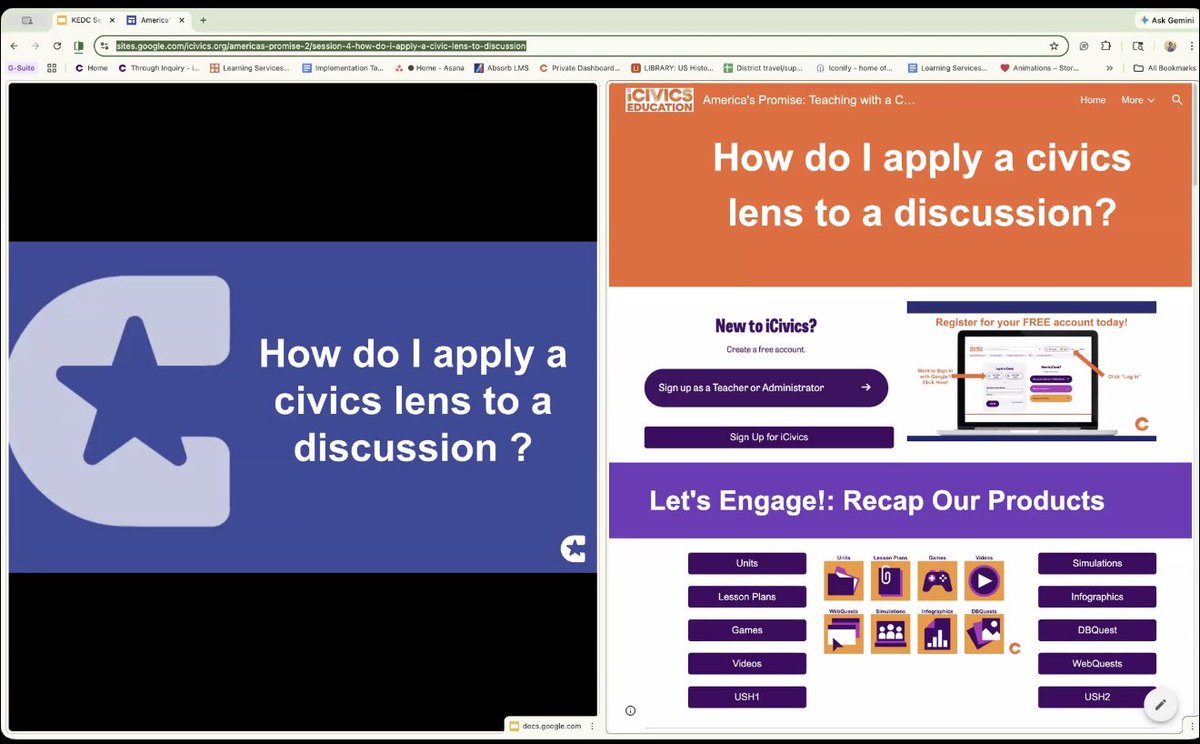
Task: Go to the Home nav link
Action: point(1093,100)
